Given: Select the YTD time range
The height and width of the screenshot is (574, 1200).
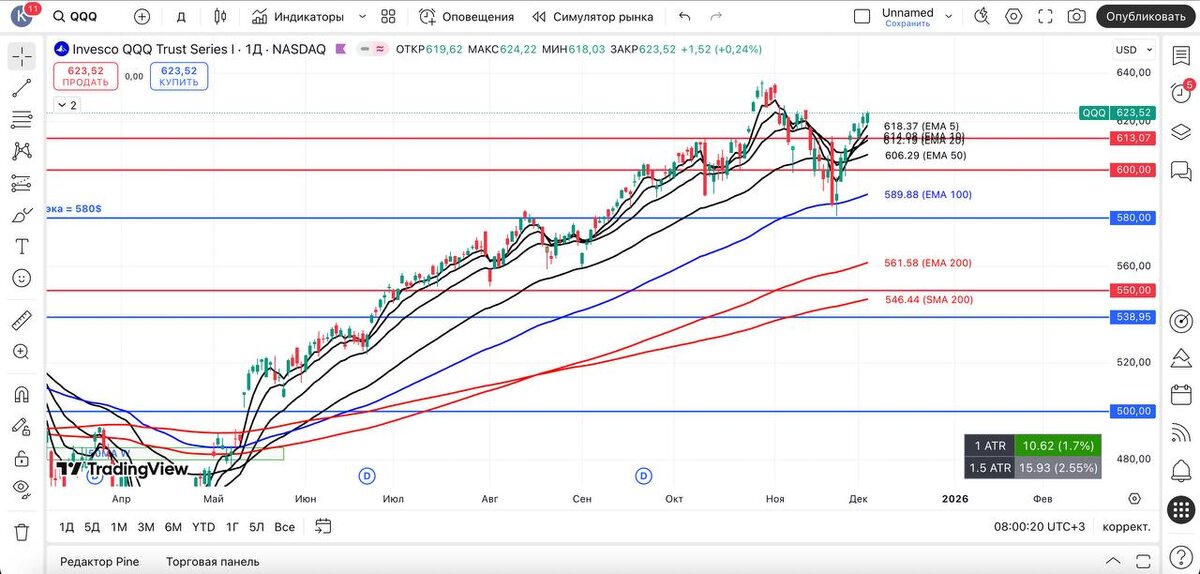Looking at the screenshot, I should click(x=203, y=526).
